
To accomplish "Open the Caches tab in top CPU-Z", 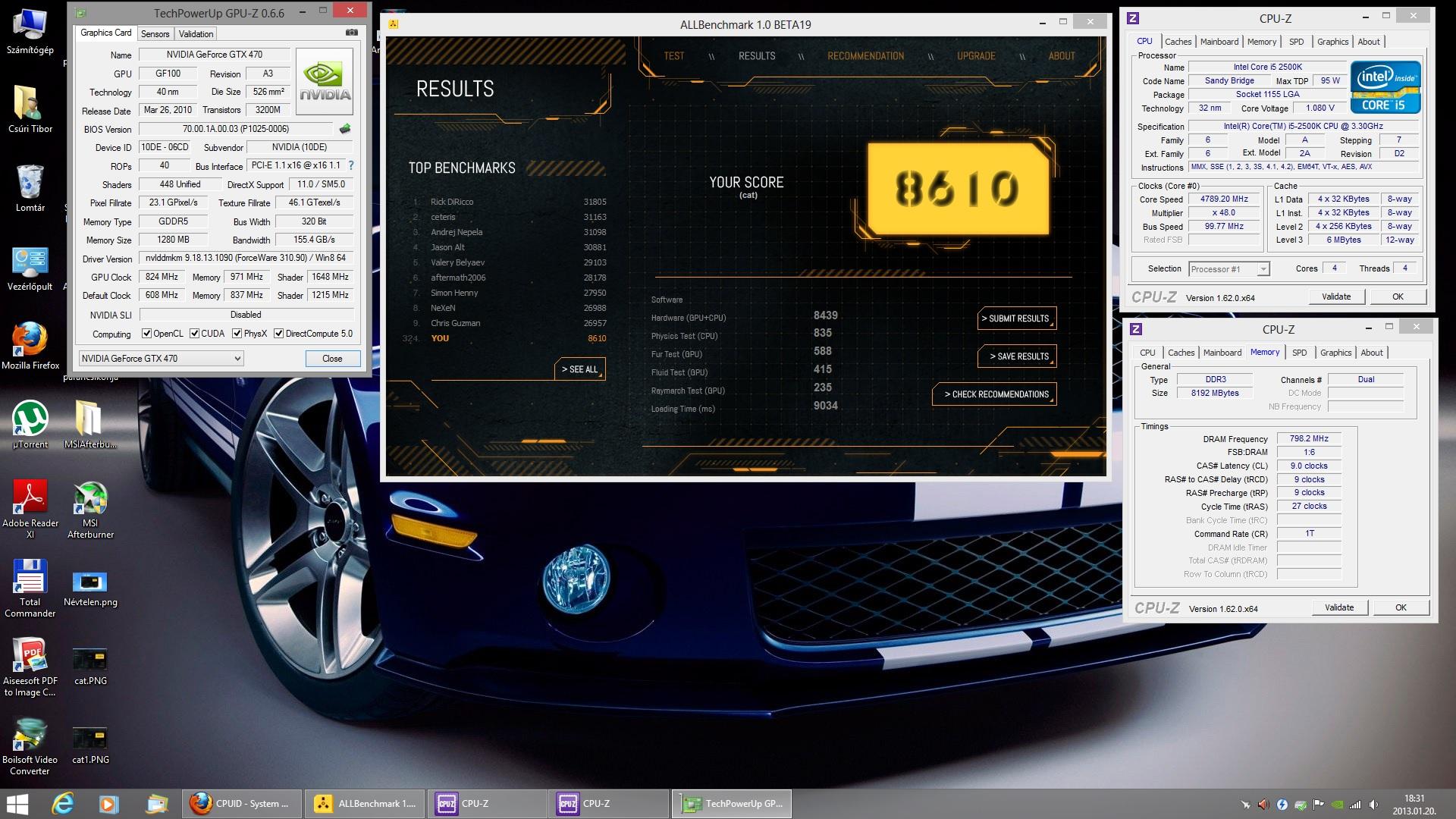I will tap(1178, 42).
